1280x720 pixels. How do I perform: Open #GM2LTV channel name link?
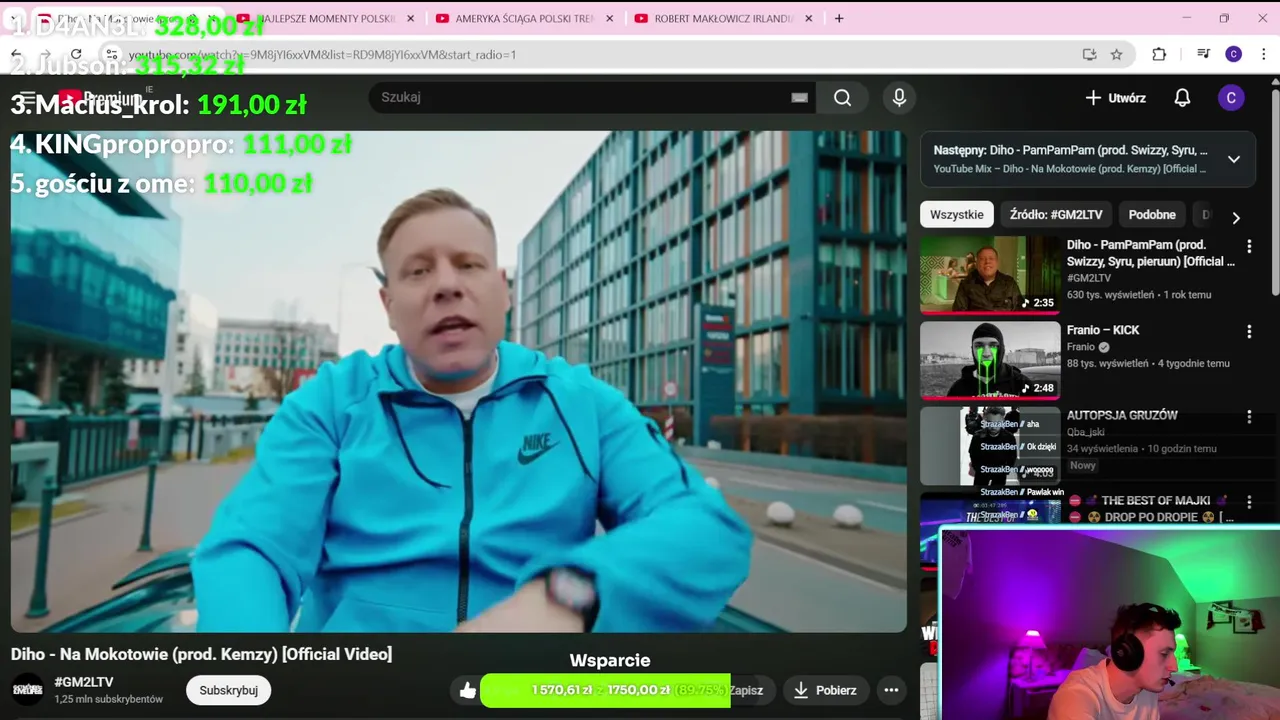coord(84,682)
